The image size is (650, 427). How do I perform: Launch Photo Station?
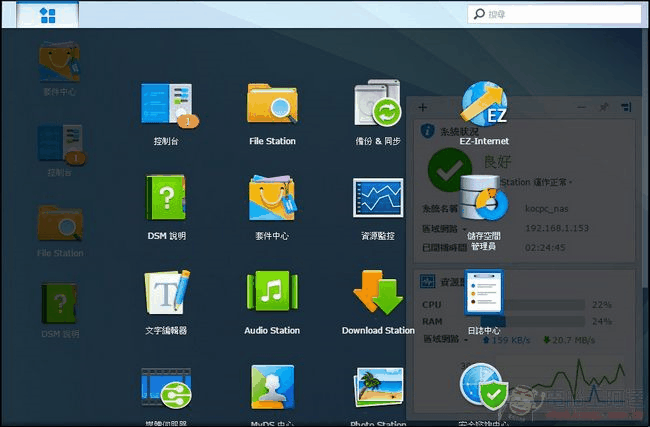(378, 388)
